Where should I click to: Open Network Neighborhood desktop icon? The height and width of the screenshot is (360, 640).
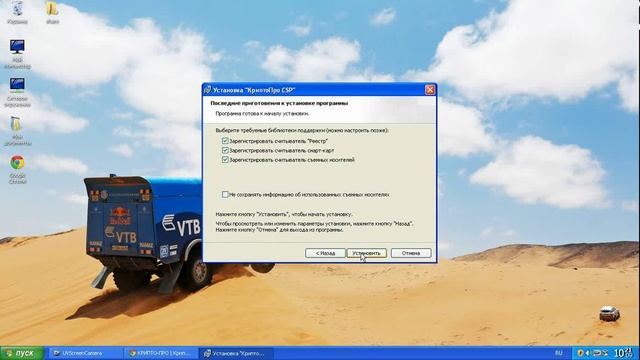point(17,92)
